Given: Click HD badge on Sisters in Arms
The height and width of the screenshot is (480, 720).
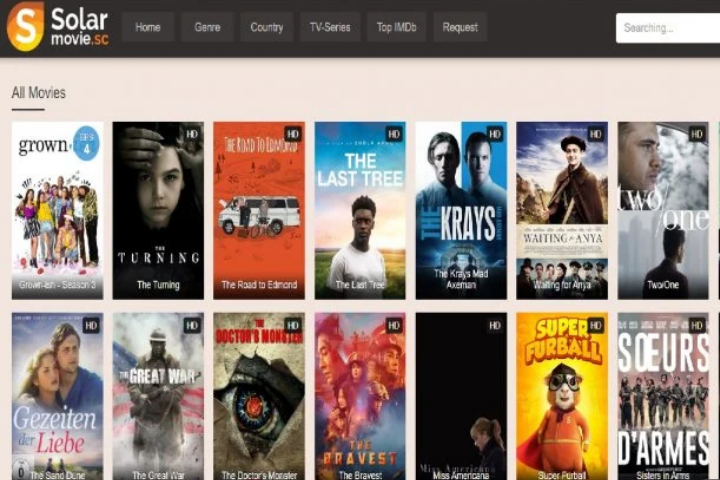Looking at the screenshot, I should tap(697, 326).
